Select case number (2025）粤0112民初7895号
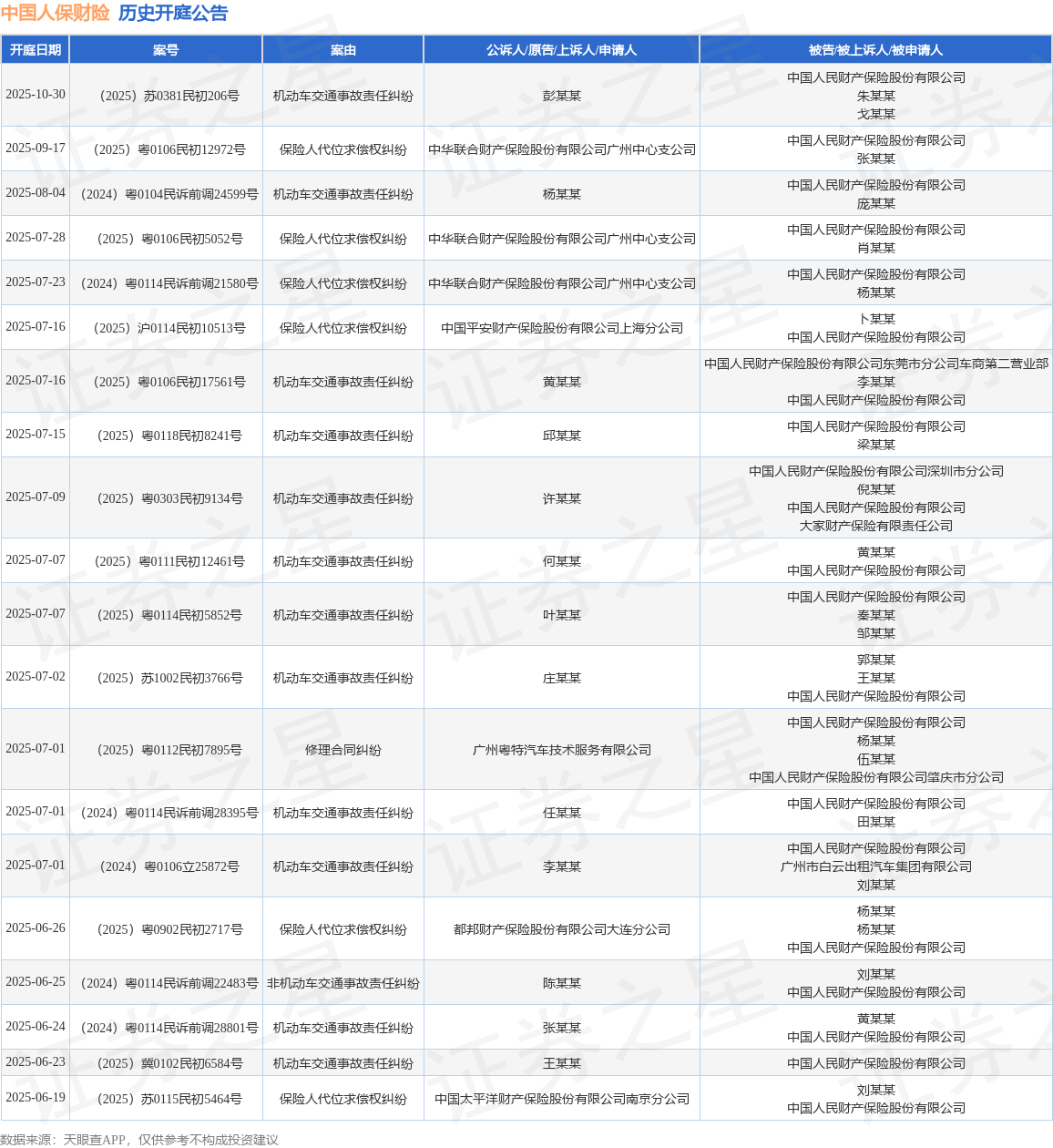 point(166,750)
